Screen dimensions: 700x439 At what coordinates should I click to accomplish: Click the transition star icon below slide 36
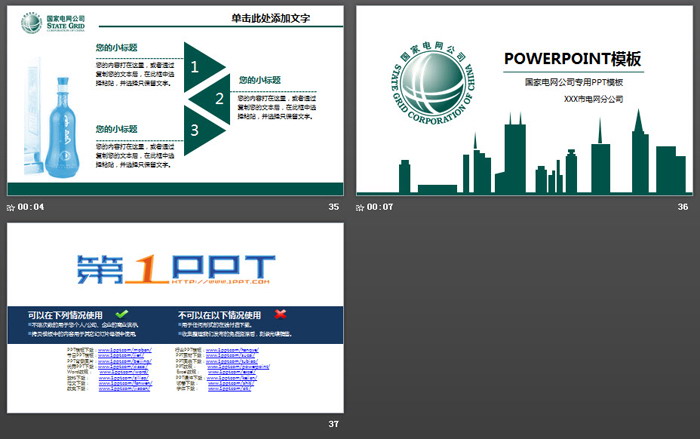coord(360,207)
